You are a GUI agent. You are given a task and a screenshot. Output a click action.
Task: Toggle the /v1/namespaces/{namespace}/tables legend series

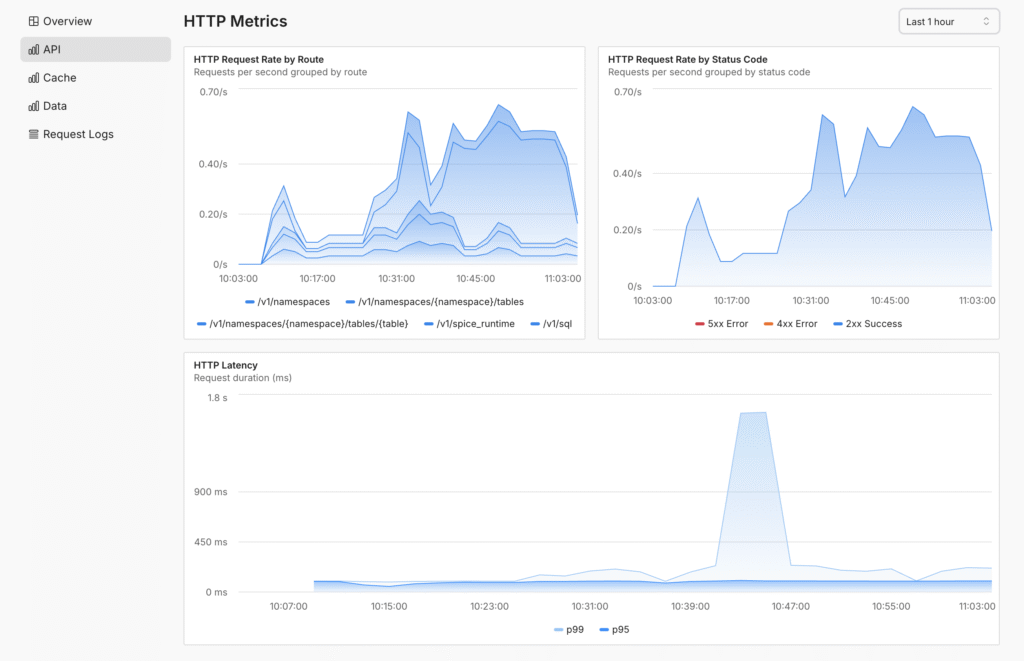434,301
